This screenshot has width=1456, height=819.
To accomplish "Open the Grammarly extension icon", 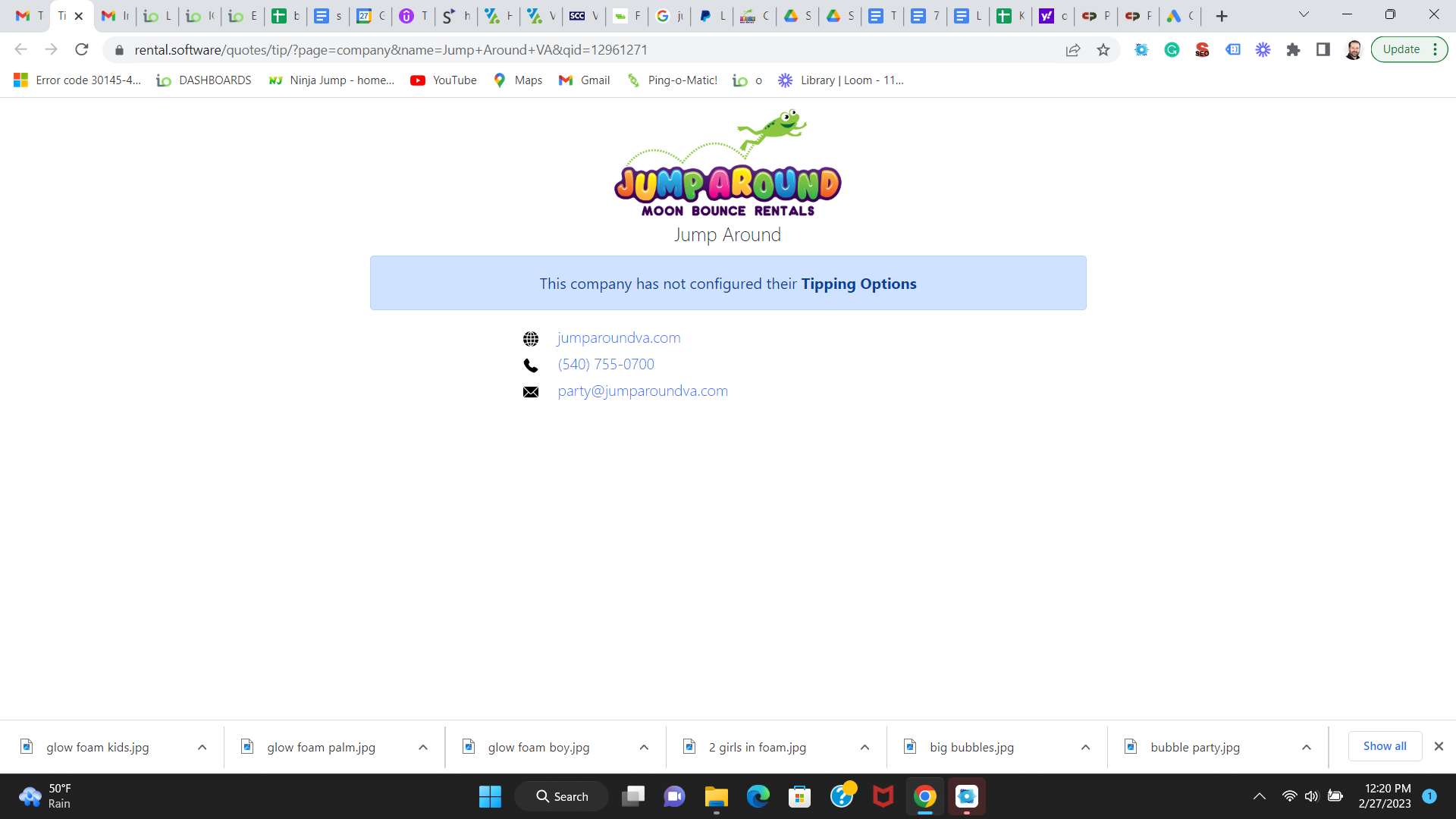I will (x=1172, y=50).
